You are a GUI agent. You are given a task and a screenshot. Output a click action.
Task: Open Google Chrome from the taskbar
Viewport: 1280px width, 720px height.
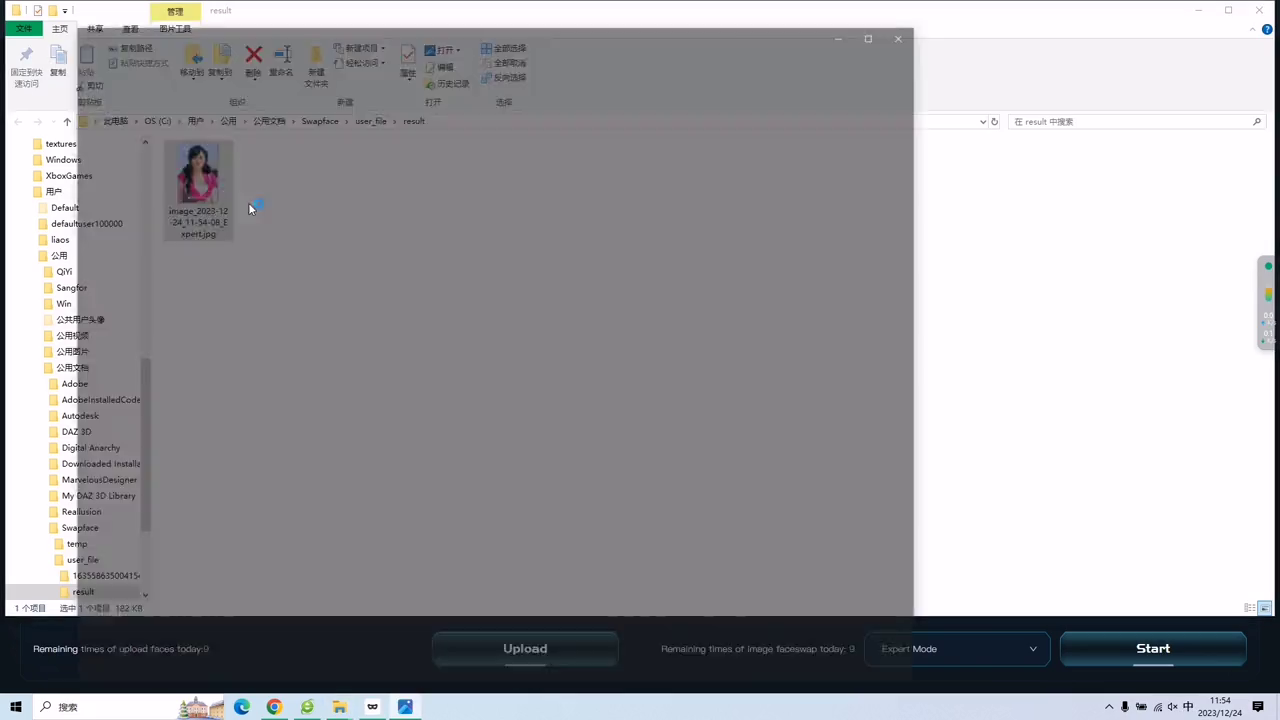pyautogui.click(x=274, y=707)
